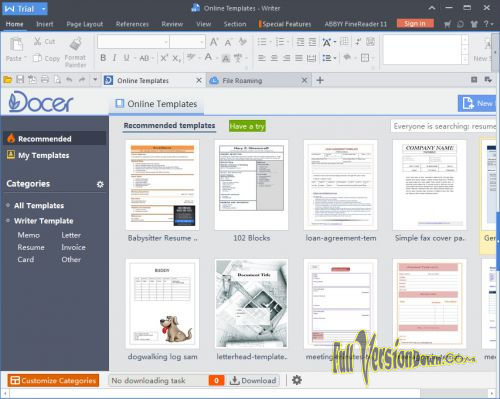The width and height of the screenshot is (500, 399).
Task: Click the Copy icon
Action: (37, 58)
